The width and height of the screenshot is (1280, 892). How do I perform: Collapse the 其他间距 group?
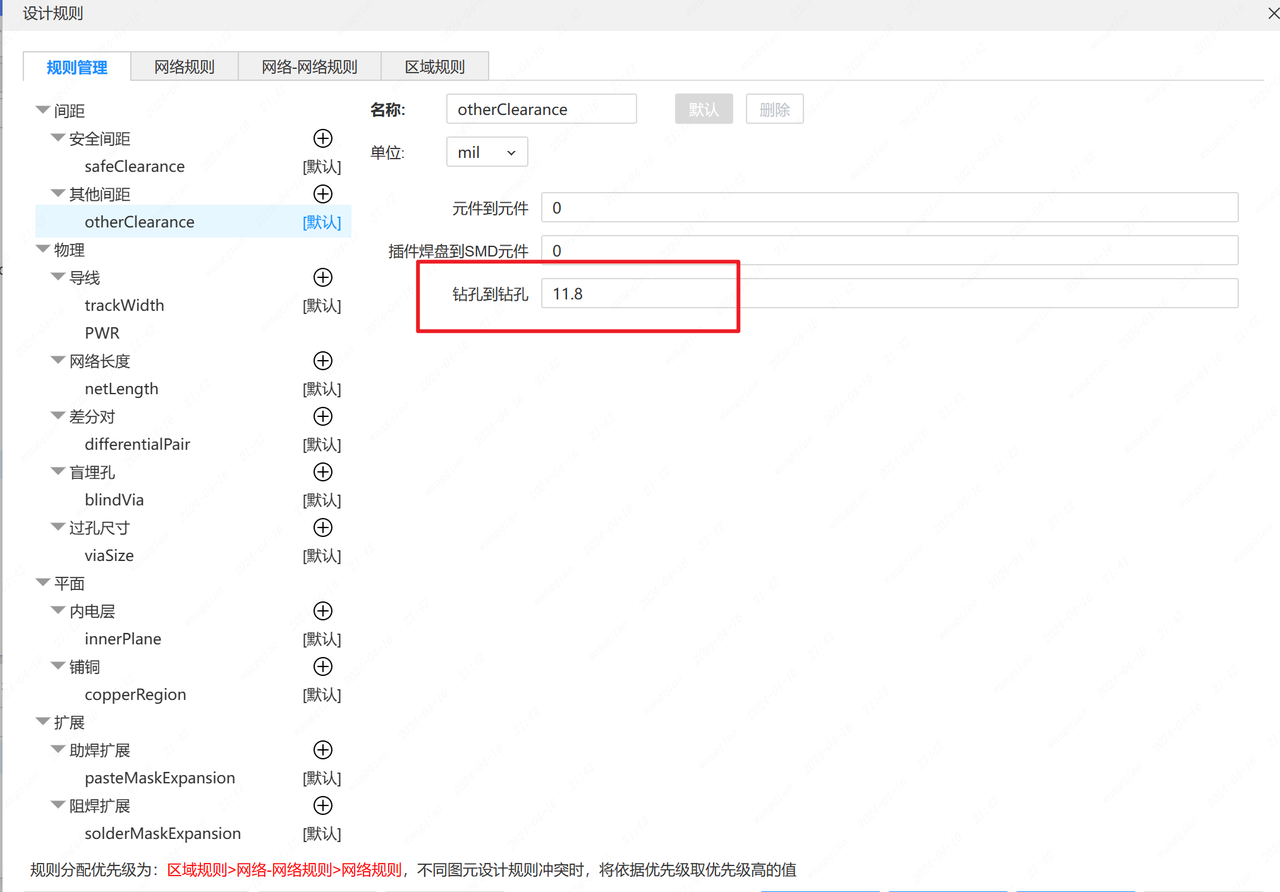58,194
